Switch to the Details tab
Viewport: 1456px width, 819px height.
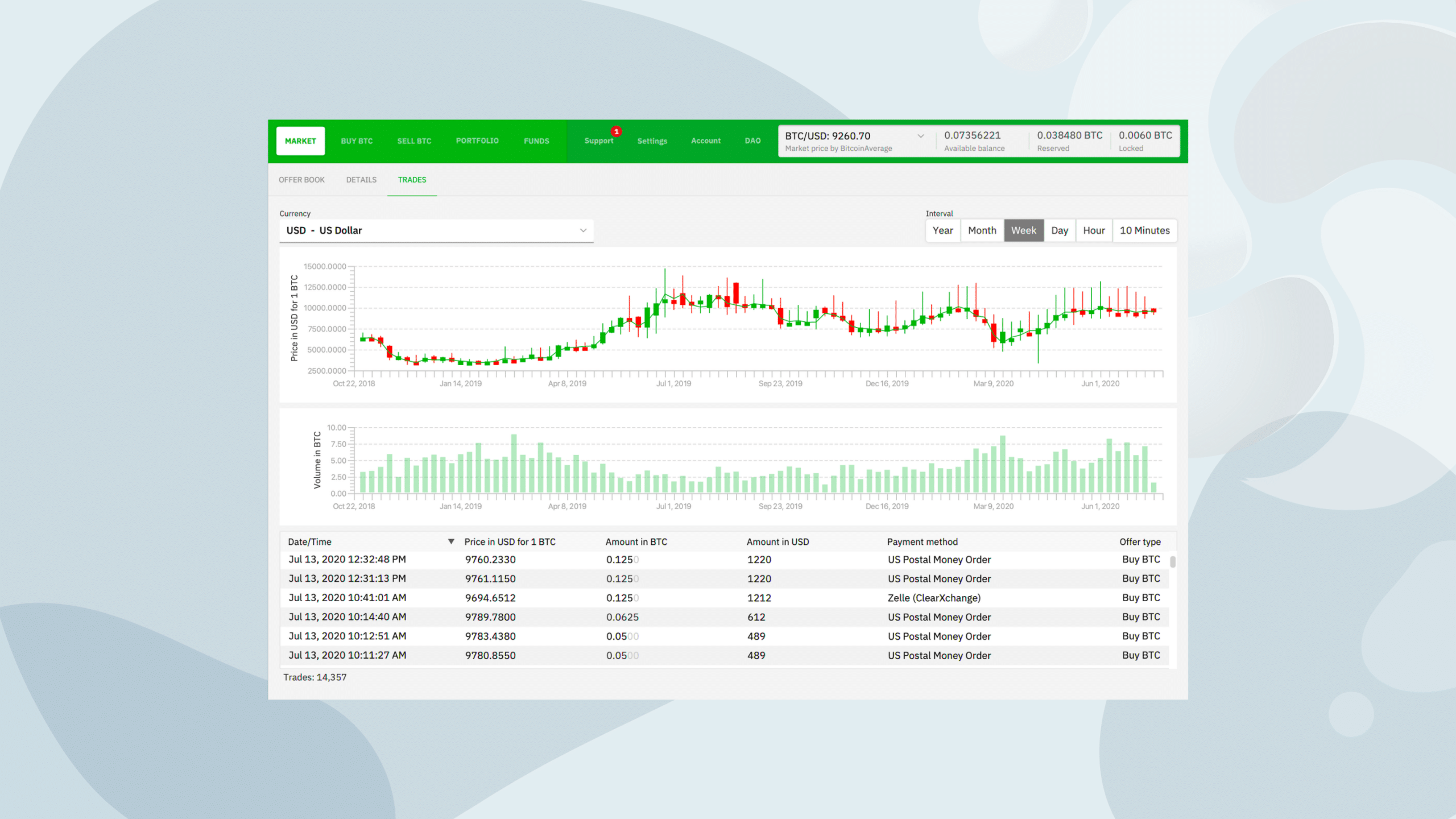pos(361,180)
